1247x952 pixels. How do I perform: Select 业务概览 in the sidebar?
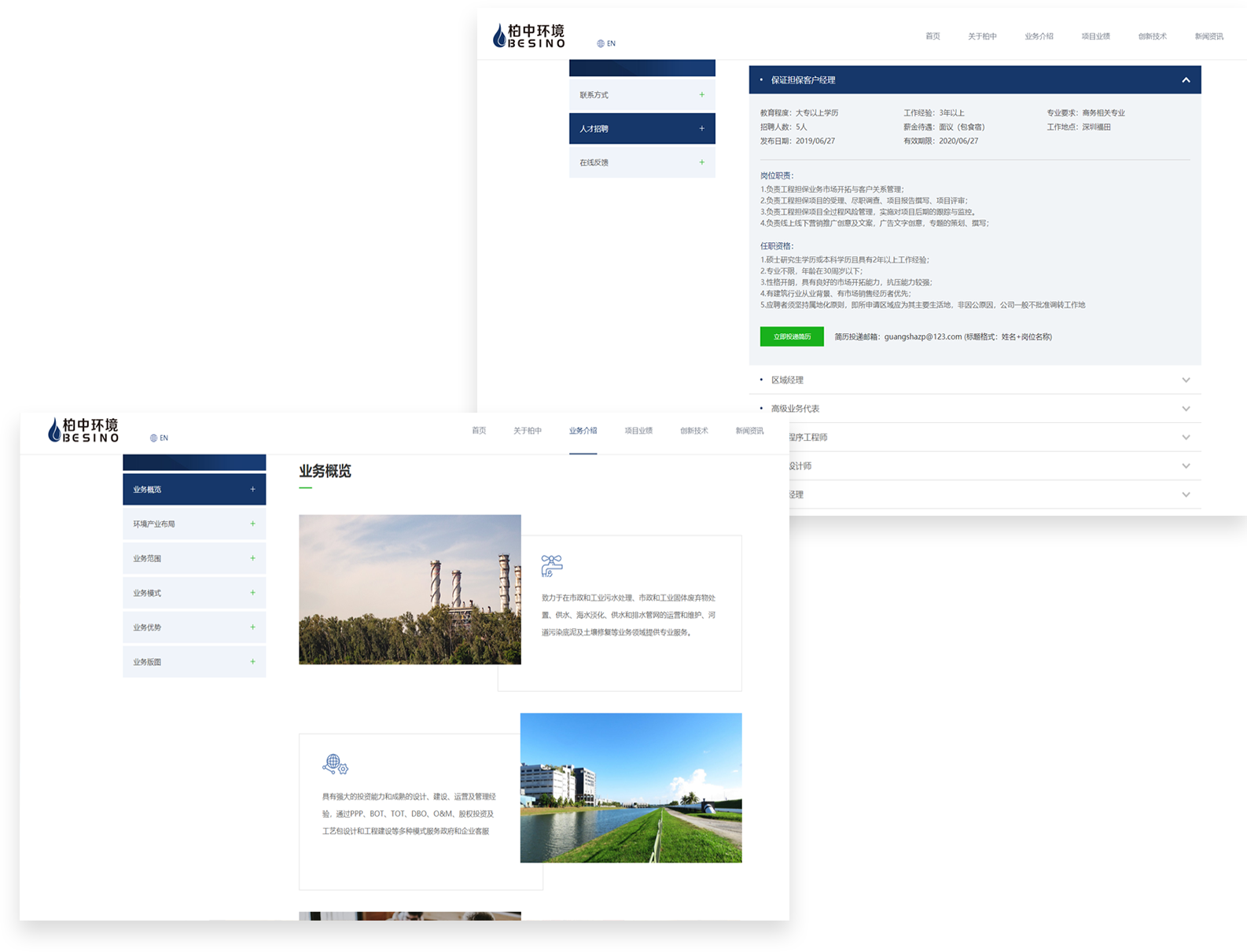[x=194, y=489]
